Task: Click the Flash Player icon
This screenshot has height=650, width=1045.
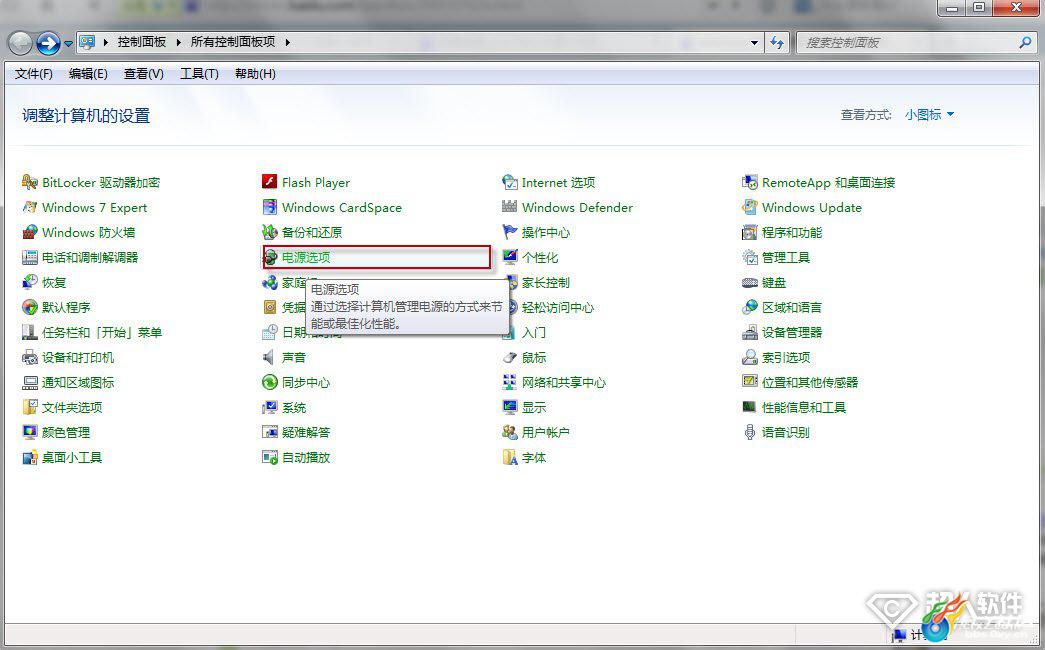Action: (269, 182)
